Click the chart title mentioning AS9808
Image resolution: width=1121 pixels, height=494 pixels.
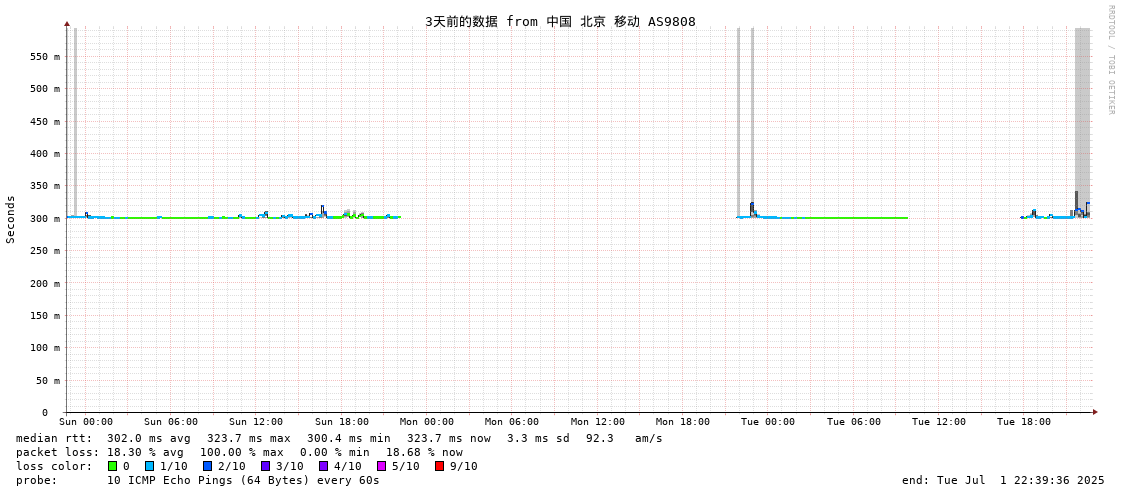click(x=560, y=21)
